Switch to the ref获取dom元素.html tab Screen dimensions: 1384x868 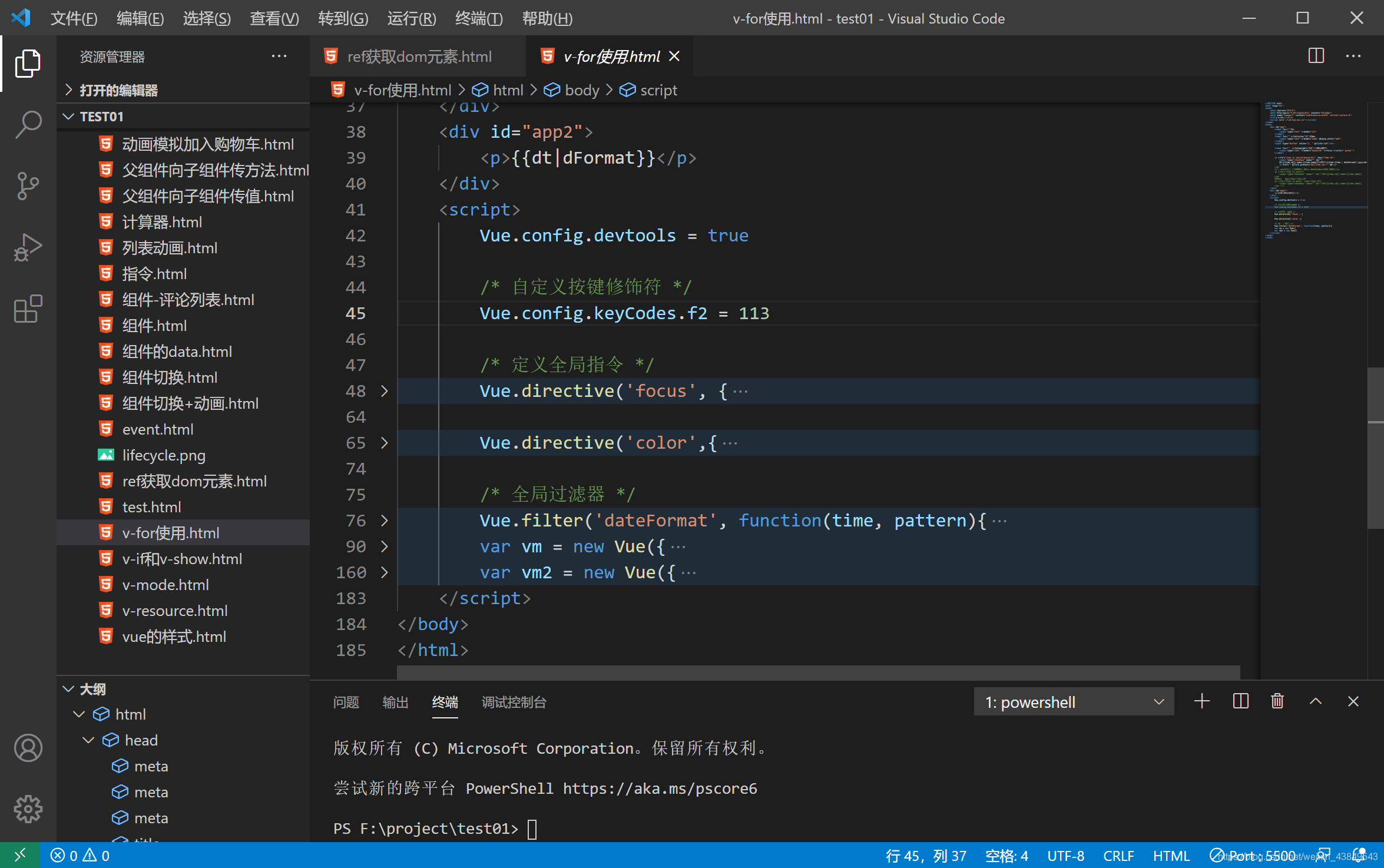(419, 57)
